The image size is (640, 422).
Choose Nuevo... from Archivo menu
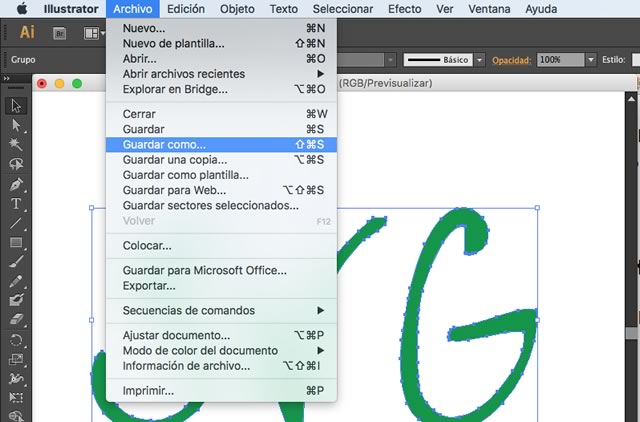(221, 28)
